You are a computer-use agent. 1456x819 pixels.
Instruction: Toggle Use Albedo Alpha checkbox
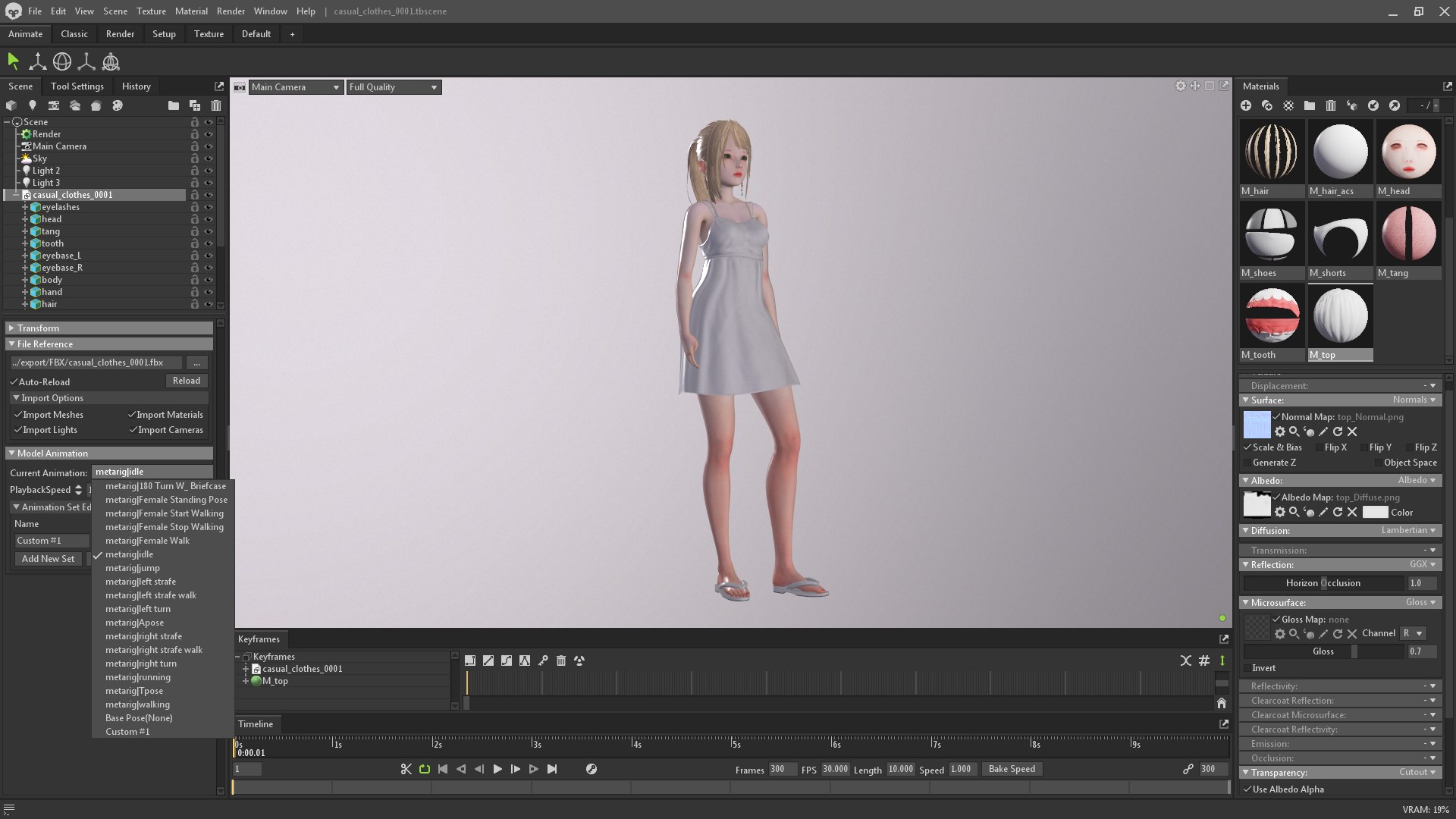pos(1247,789)
